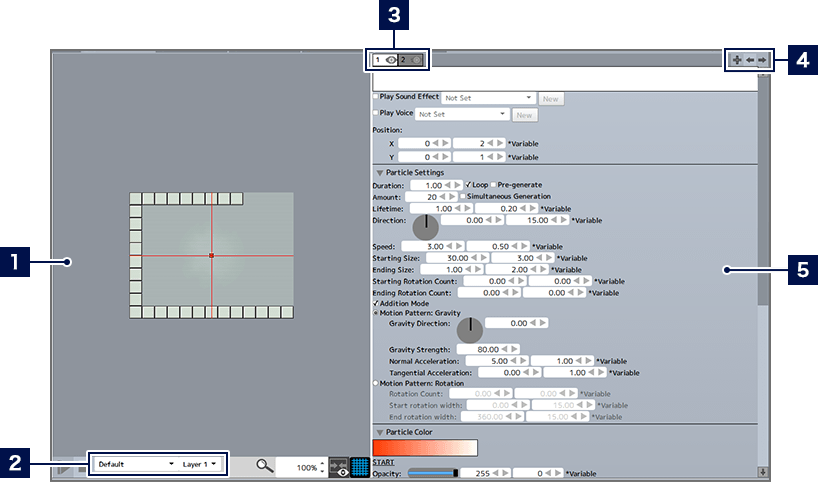The width and height of the screenshot is (818, 482).
Task: Click the Direction angle dial
Action: pos(426,226)
